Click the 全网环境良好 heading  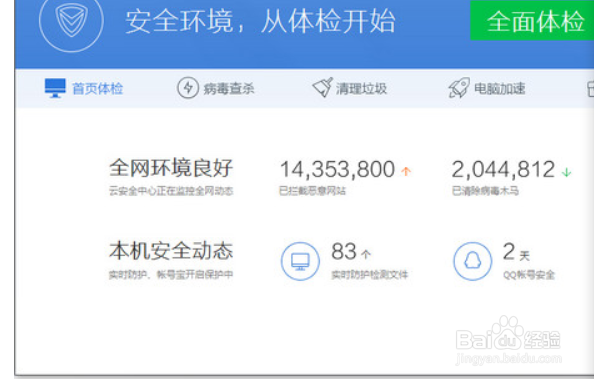[171, 168]
